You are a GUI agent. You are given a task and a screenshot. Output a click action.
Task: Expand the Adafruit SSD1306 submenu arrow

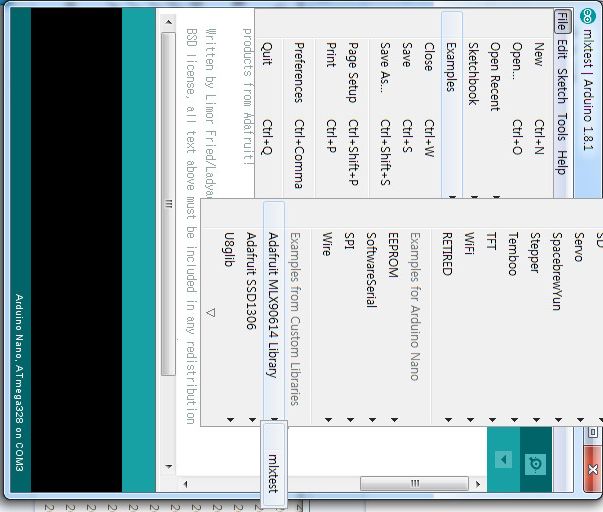(252, 420)
